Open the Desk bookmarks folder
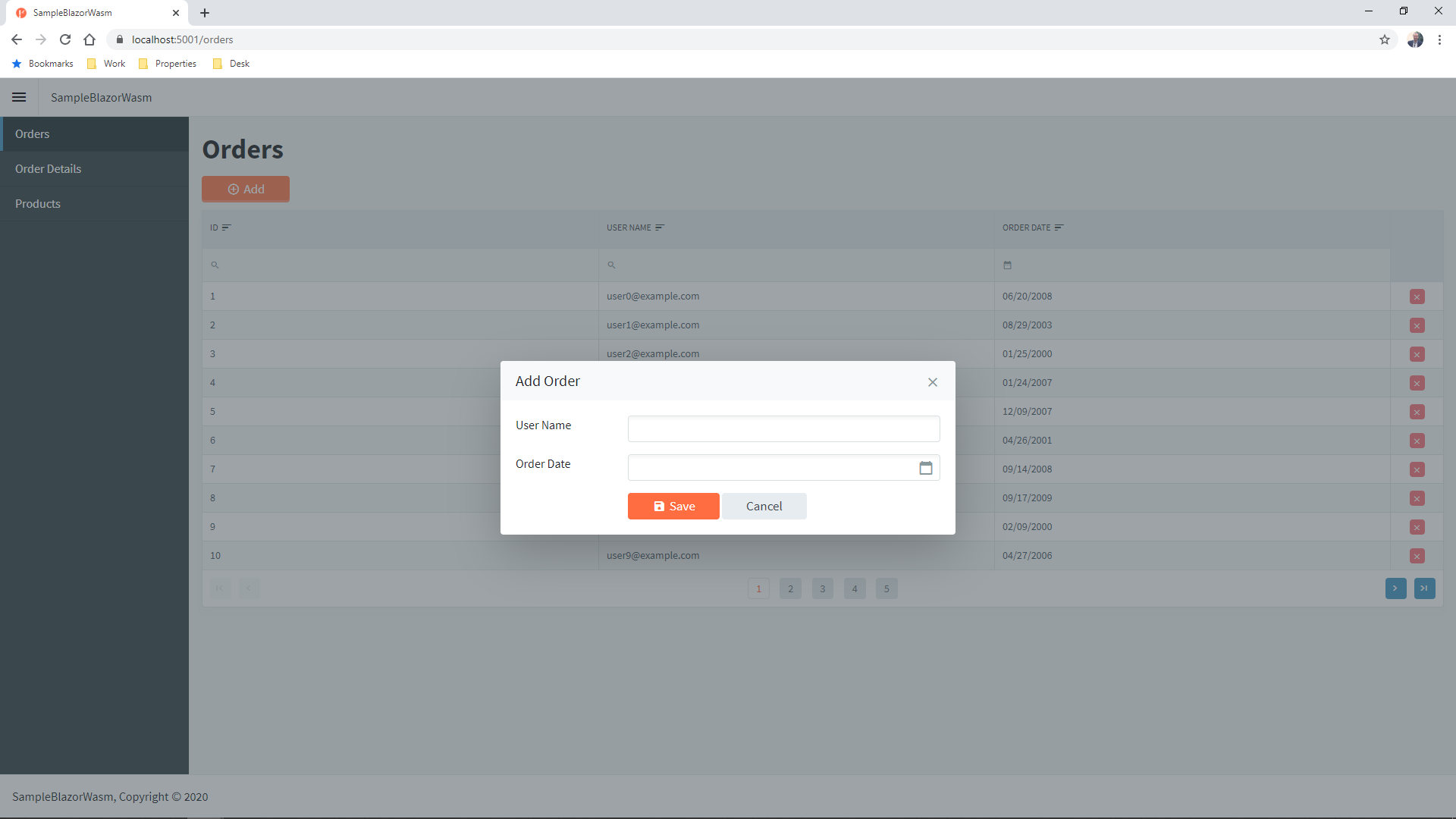This screenshot has height=819, width=1456. pos(231,64)
